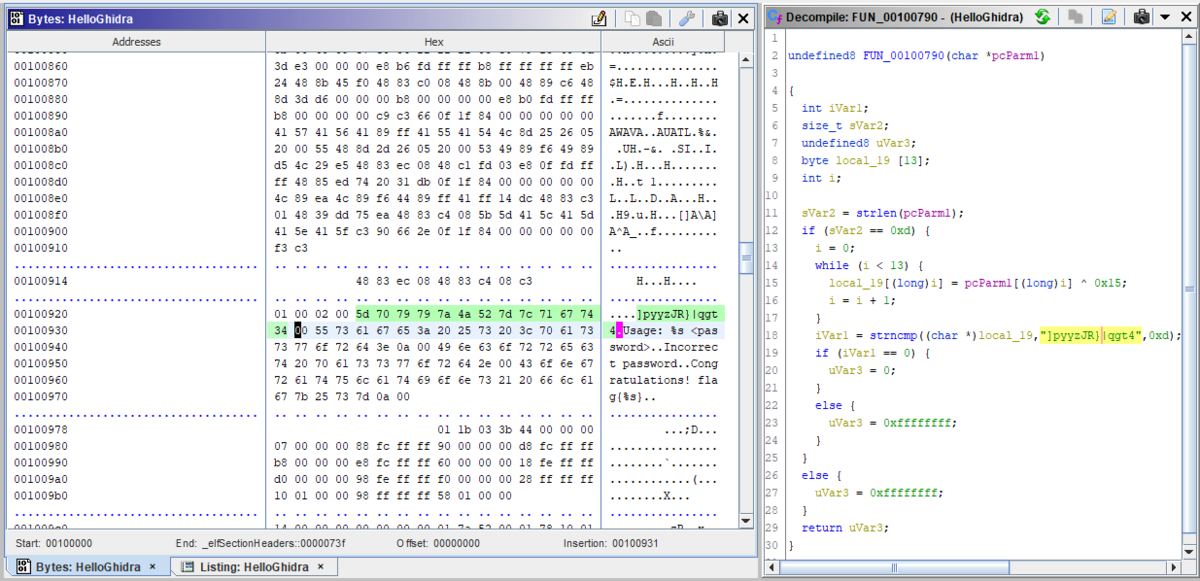The image size is (1200, 581).
Task: Open Decompile panel dropdown menu arrow
Action: click(1164, 17)
